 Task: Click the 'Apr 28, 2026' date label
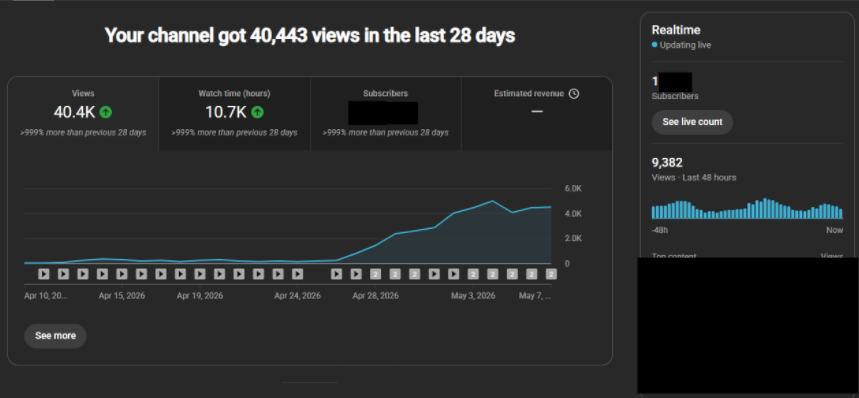[375, 296]
